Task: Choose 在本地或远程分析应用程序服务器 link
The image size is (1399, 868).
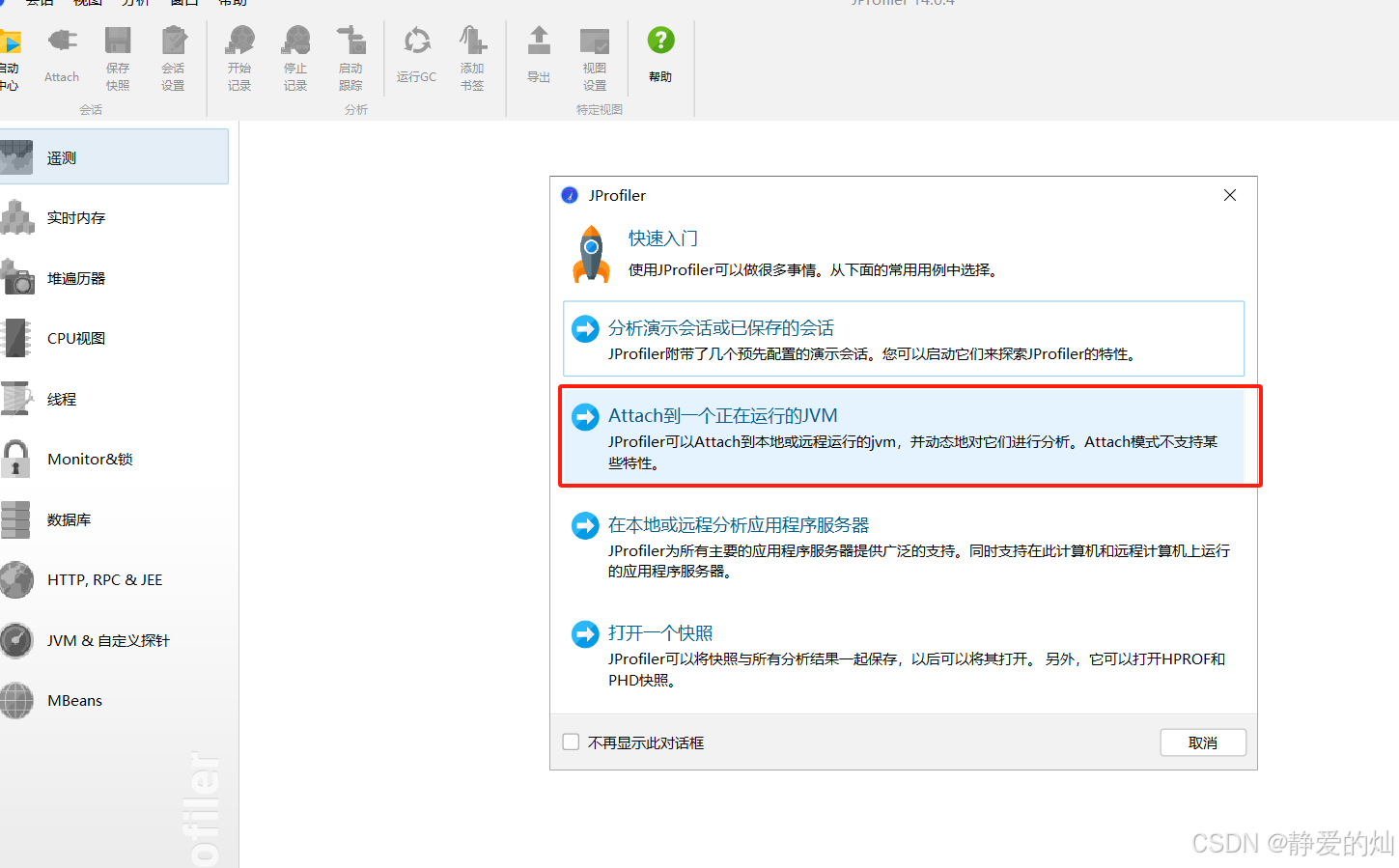Action: 739,525
